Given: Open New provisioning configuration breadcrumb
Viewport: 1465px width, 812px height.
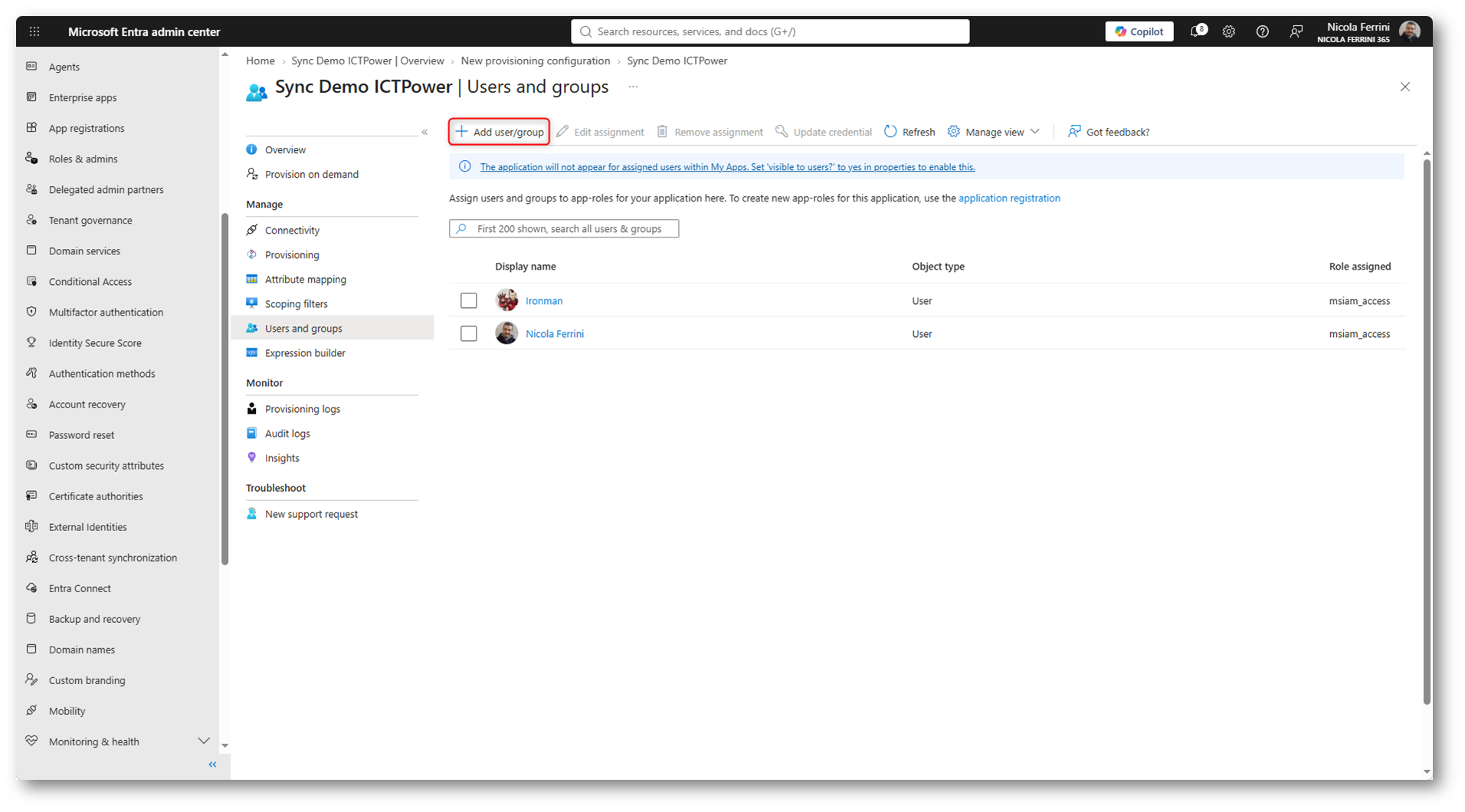Looking at the screenshot, I should 536,61.
